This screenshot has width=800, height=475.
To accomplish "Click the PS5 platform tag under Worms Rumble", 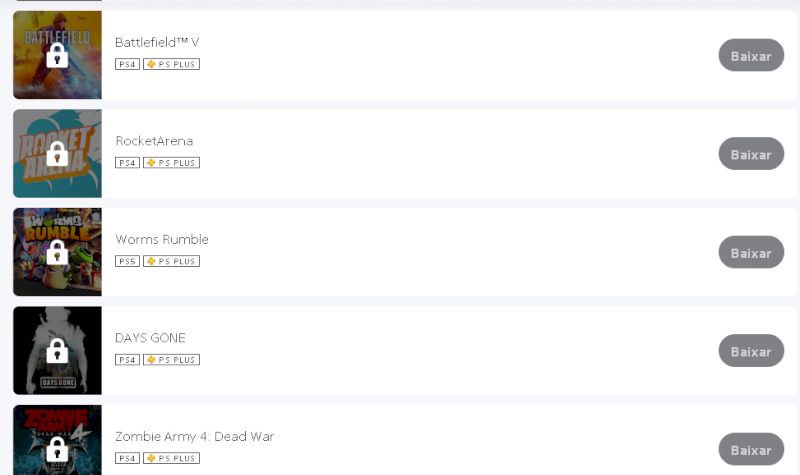I will tap(127, 261).
